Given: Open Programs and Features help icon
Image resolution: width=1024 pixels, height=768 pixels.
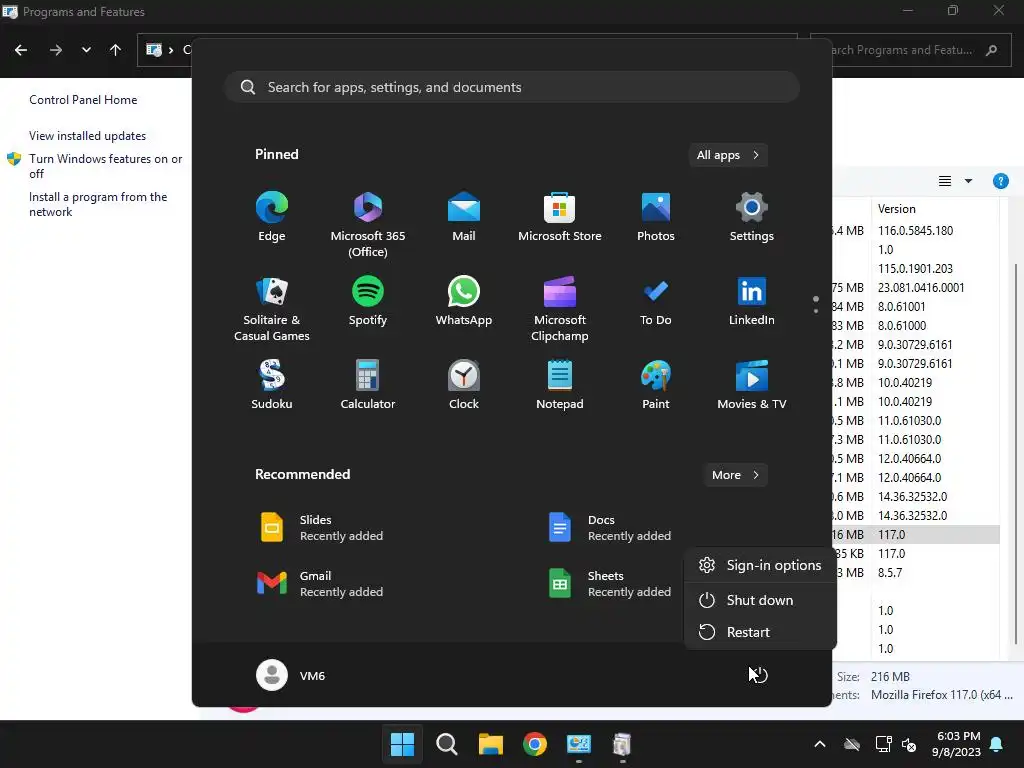Looking at the screenshot, I should coord(1000,181).
